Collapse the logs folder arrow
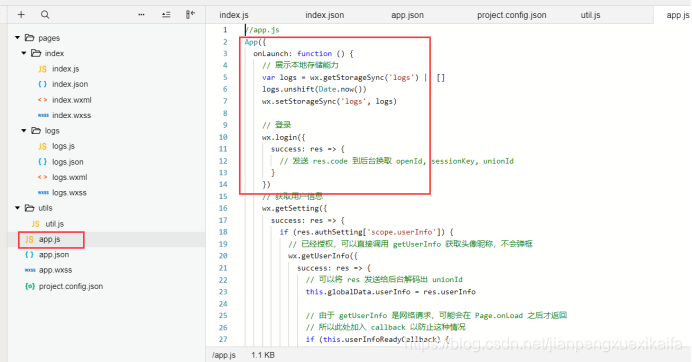Viewport: 692px width, 362px height. pyautogui.click(x=24, y=131)
